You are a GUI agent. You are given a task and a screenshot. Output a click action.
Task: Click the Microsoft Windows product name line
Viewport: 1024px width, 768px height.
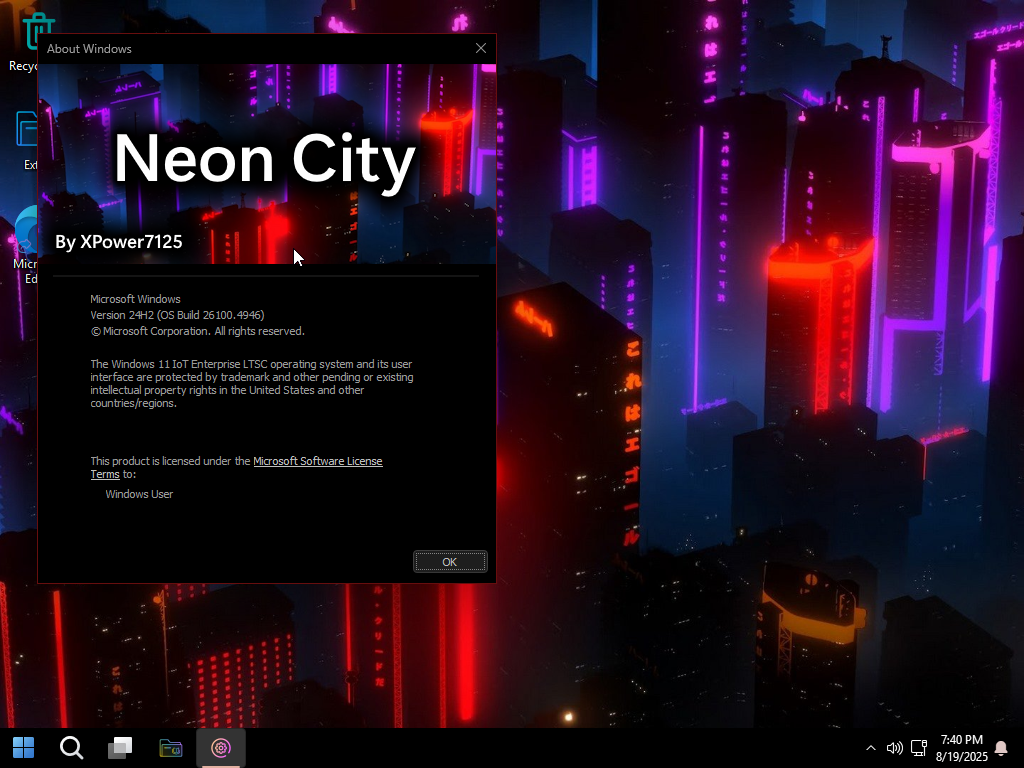click(x=135, y=299)
